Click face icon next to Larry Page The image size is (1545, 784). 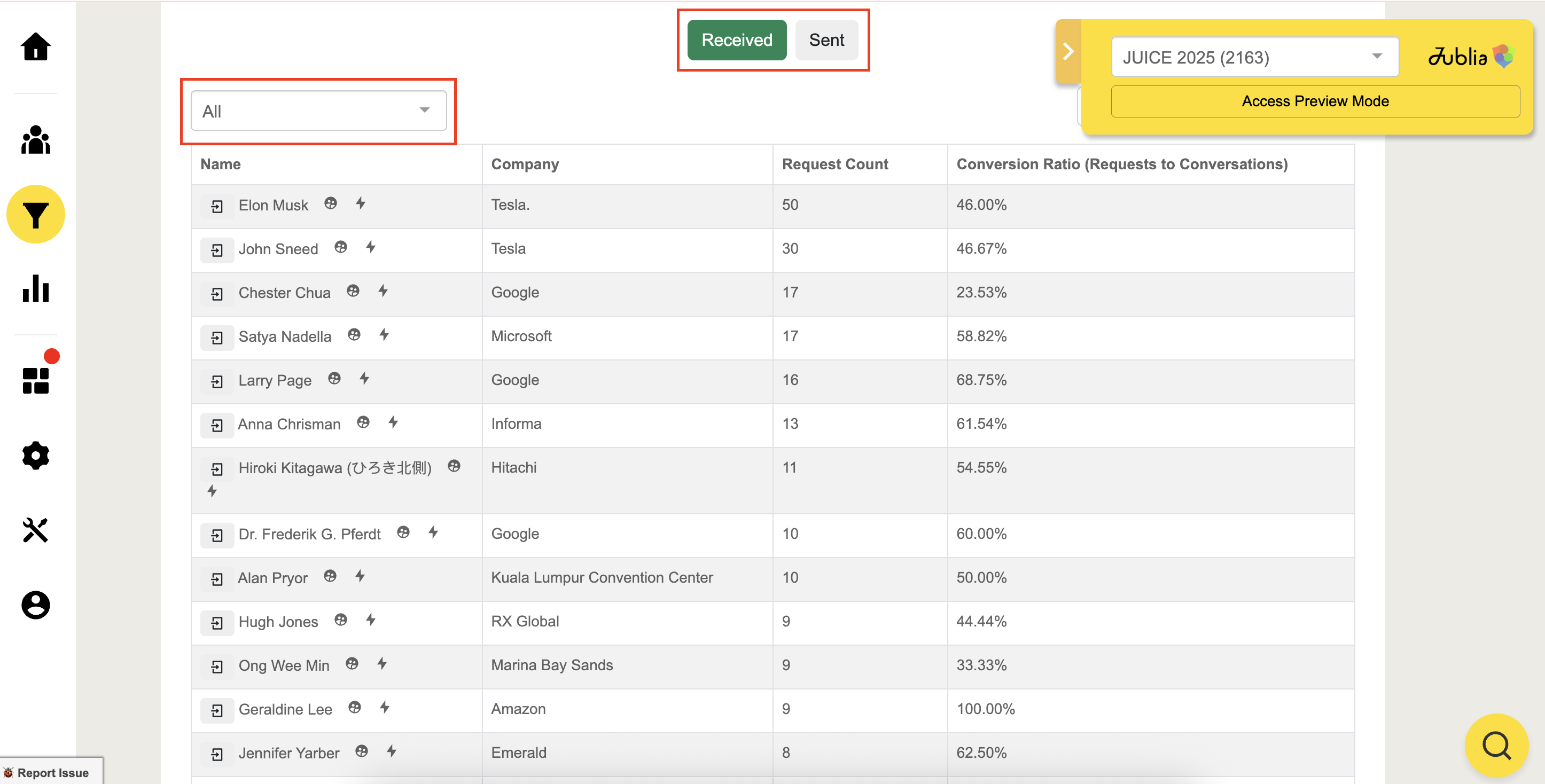pyautogui.click(x=334, y=378)
